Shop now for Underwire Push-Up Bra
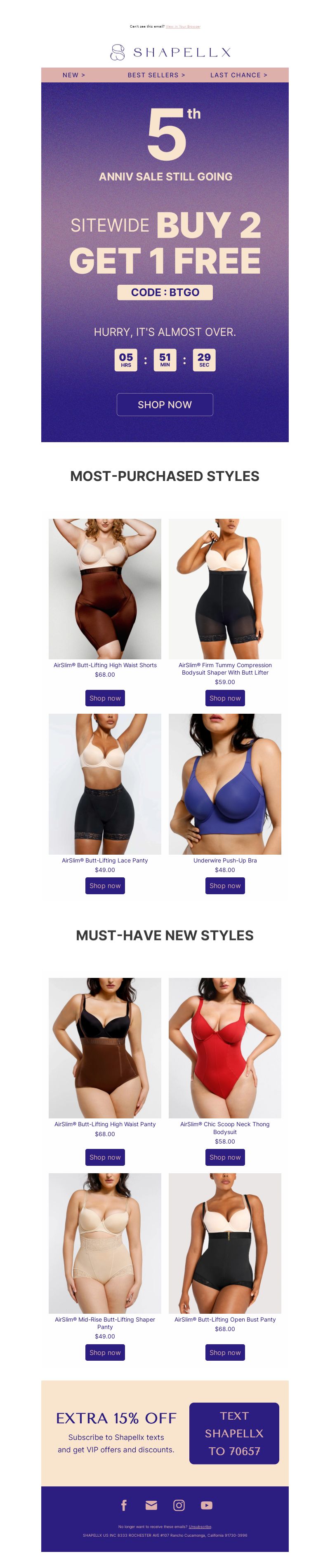This screenshot has width=330, height=1568. pyautogui.click(x=225, y=885)
